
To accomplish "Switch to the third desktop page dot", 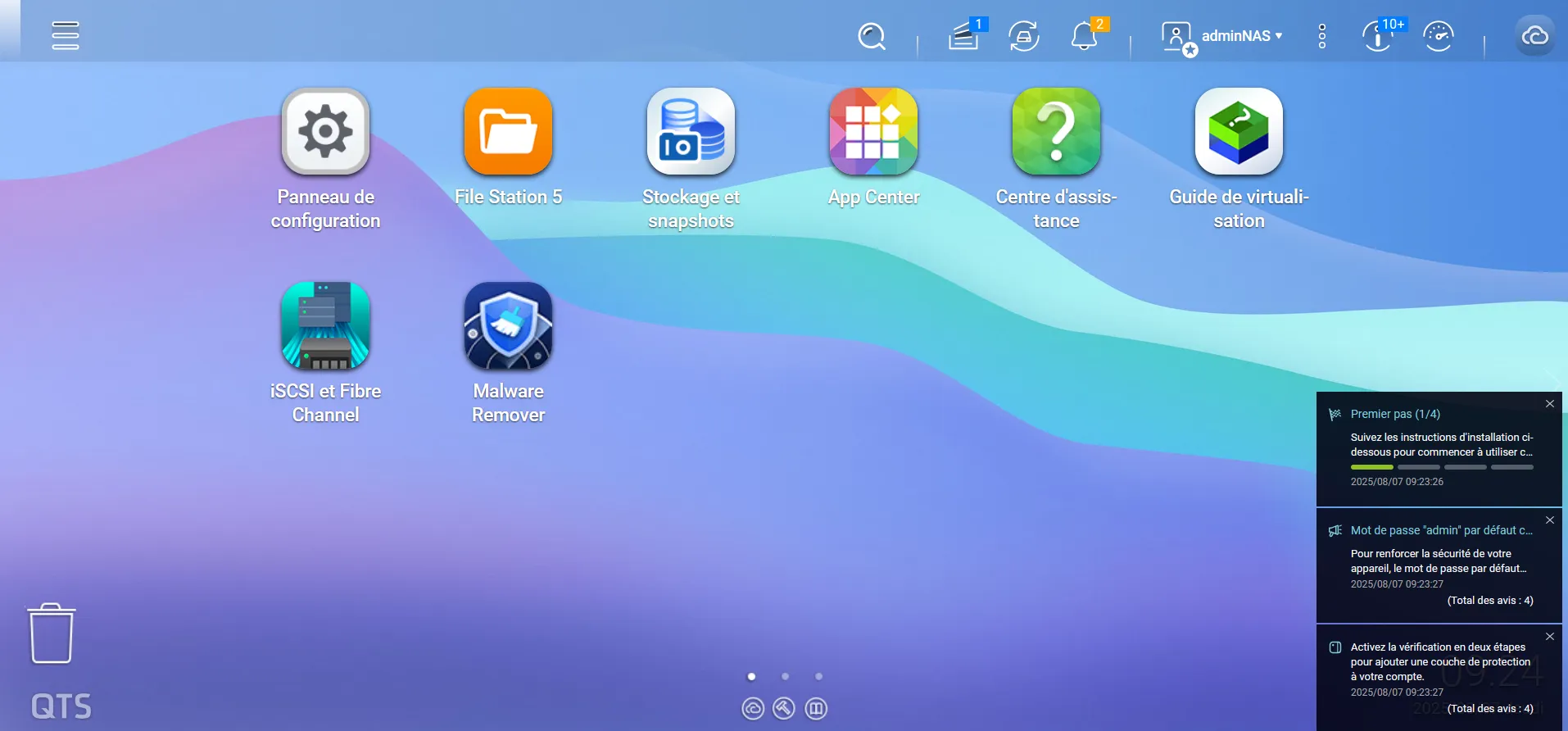I will (x=818, y=676).
